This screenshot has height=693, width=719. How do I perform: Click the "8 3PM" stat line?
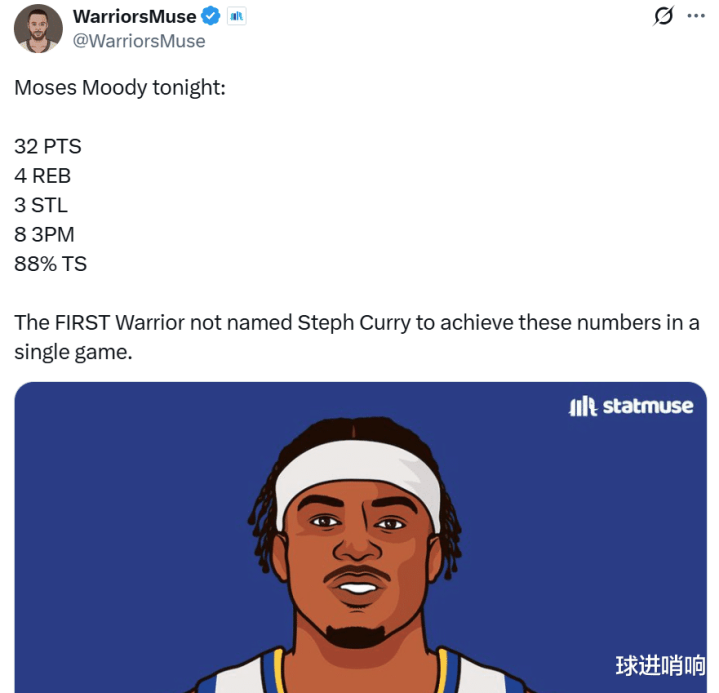(44, 235)
